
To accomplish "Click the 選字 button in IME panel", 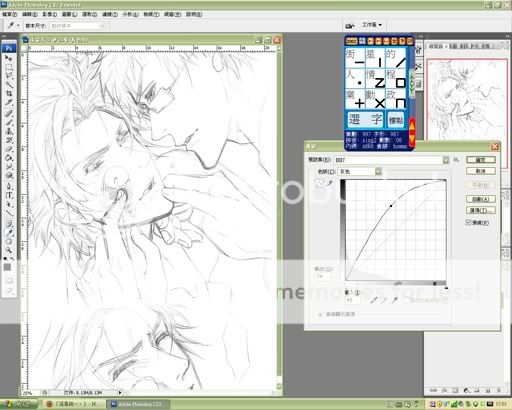I will pyautogui.click(x=365, y=119).
